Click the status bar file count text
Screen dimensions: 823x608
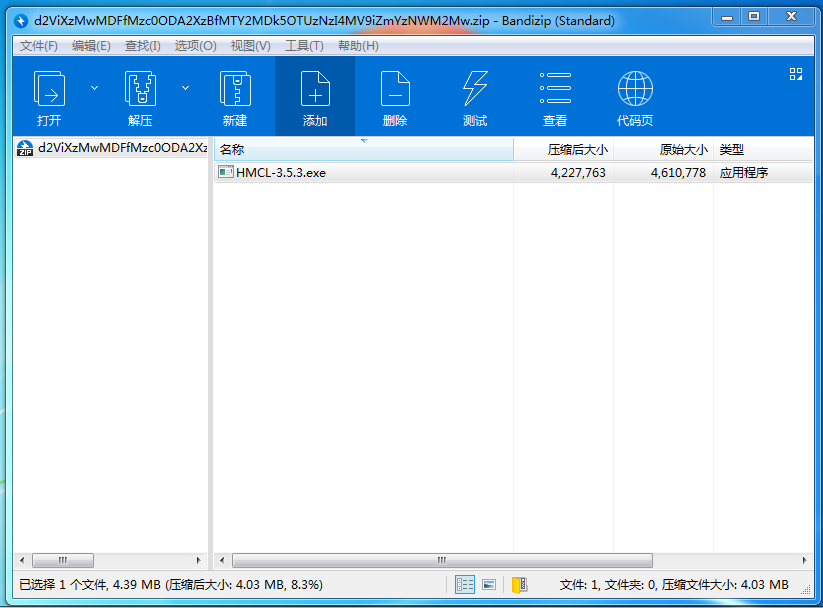[674, 584]
